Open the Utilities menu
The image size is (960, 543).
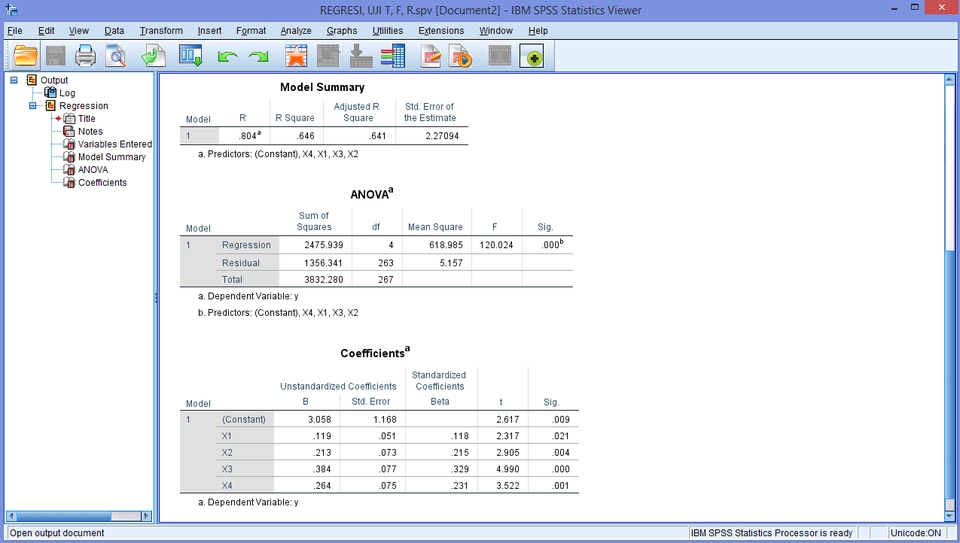pyautogui.click(x=388, y=31)
